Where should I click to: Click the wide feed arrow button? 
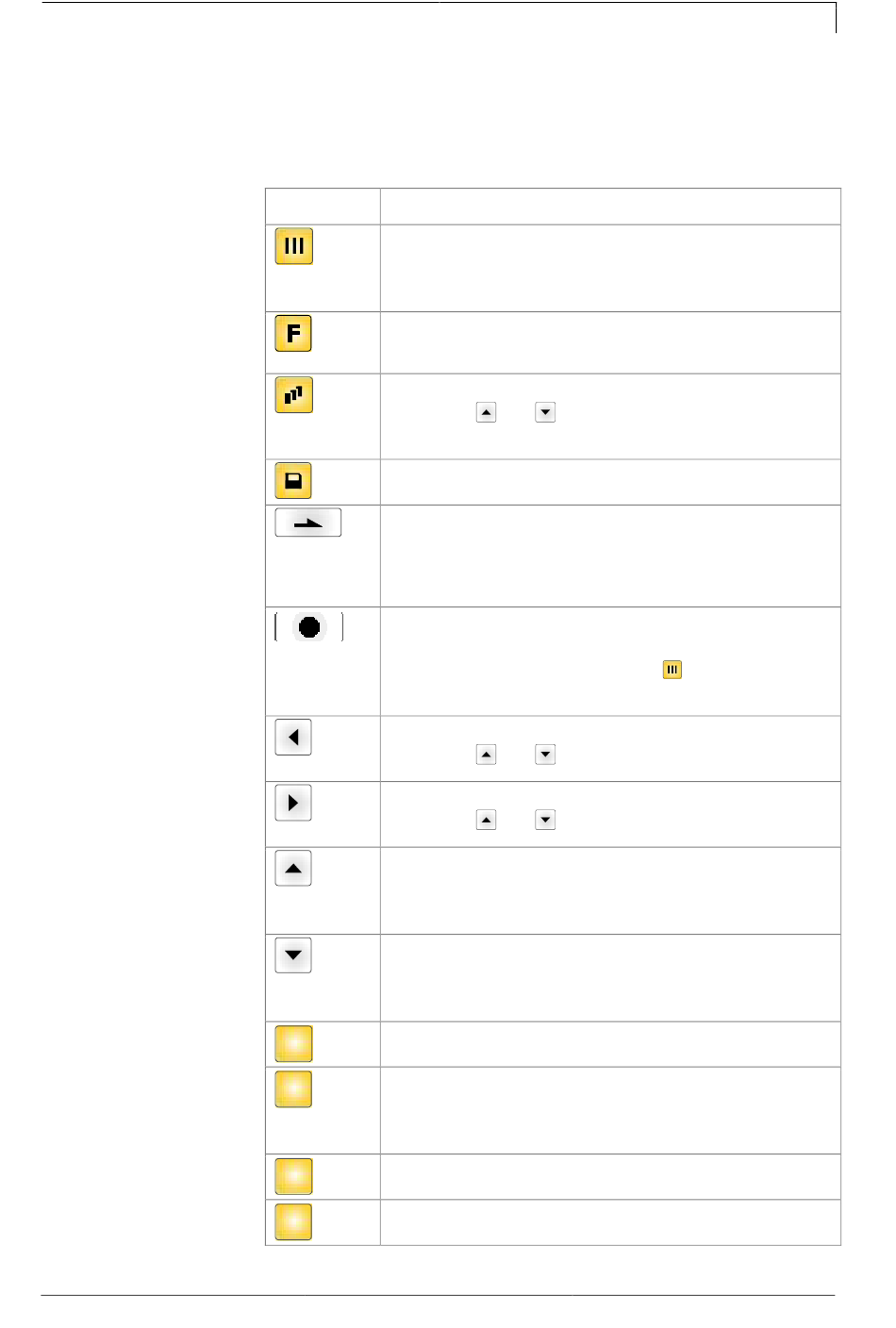point(308,523)
